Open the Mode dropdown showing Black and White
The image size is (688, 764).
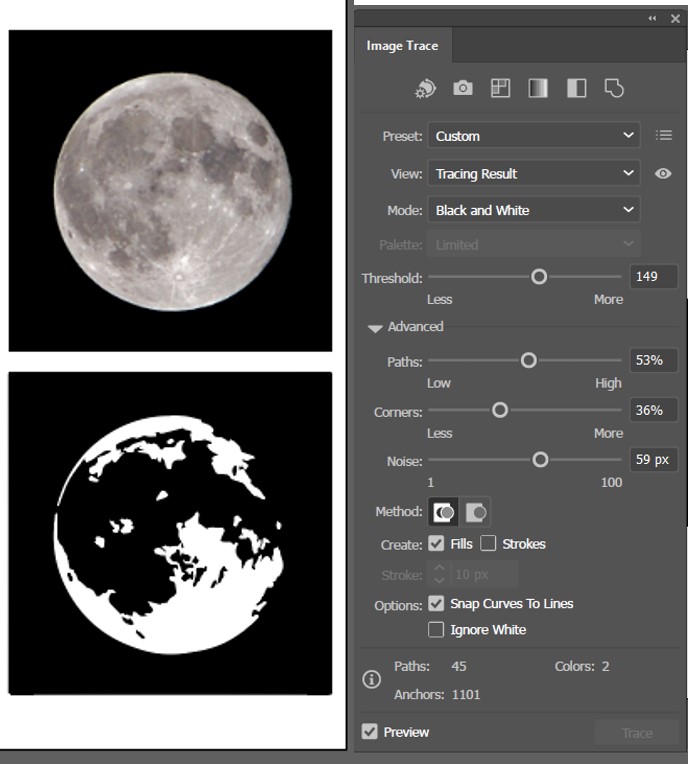click(534, 210)
